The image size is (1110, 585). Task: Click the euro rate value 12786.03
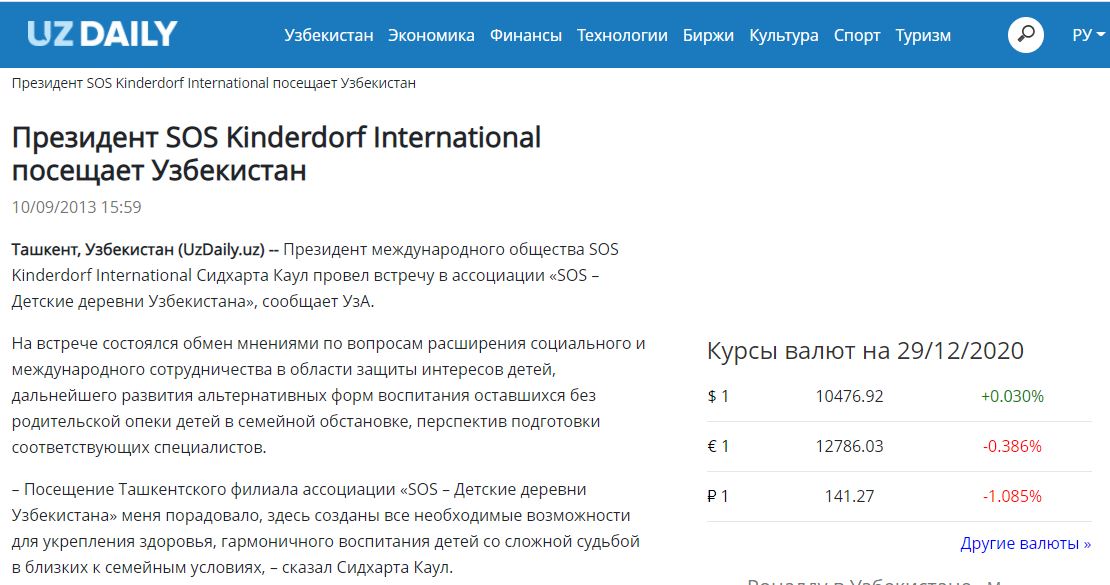(x=849, y=446)
